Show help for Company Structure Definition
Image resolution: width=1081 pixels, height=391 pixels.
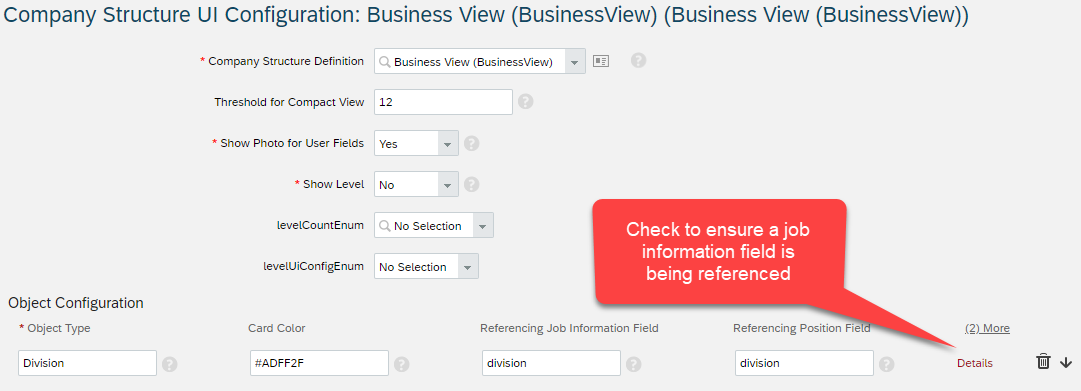tap(638, 61)
